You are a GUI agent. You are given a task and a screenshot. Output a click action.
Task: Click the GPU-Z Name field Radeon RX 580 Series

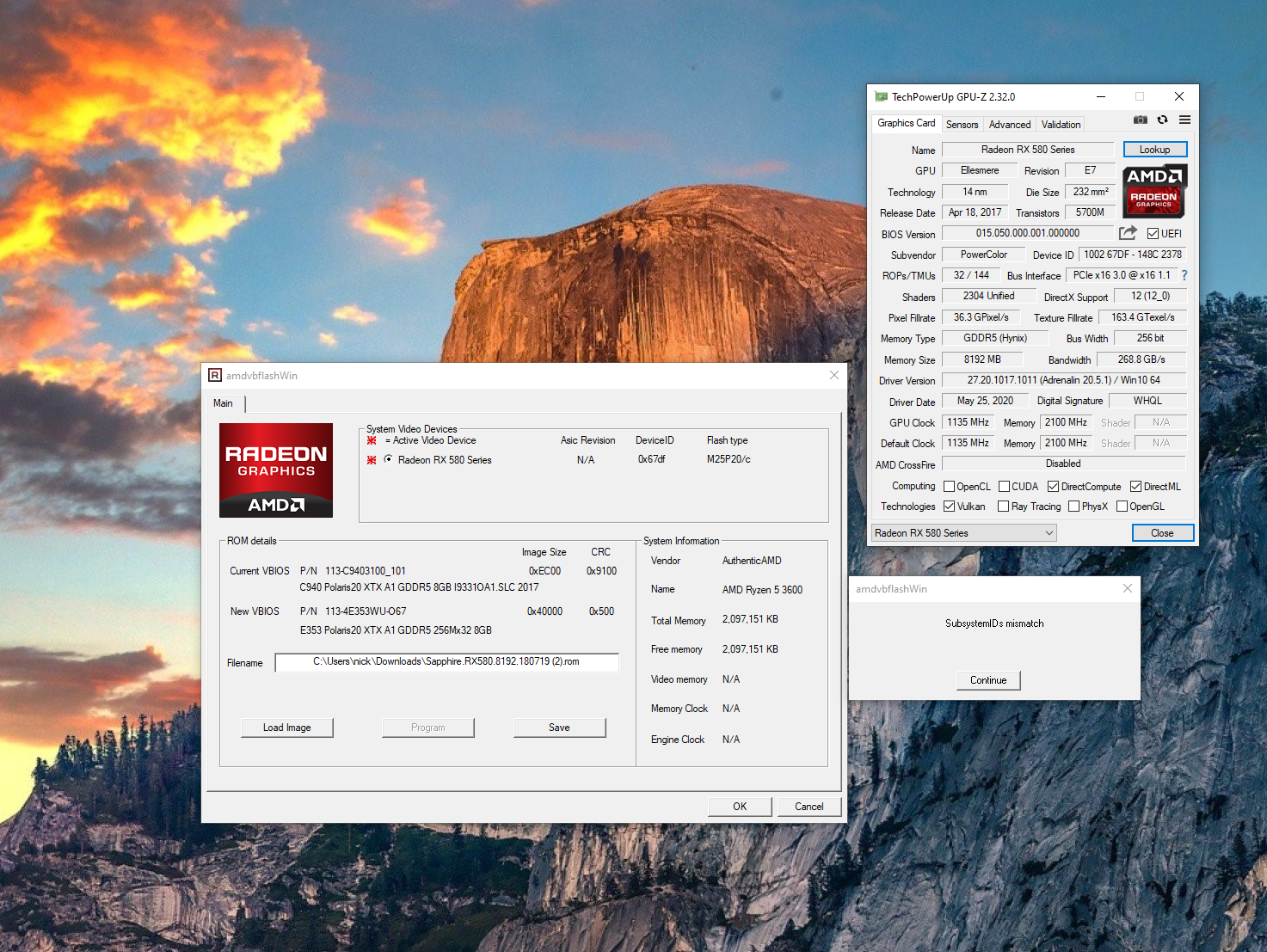(x=1028, y=150)
